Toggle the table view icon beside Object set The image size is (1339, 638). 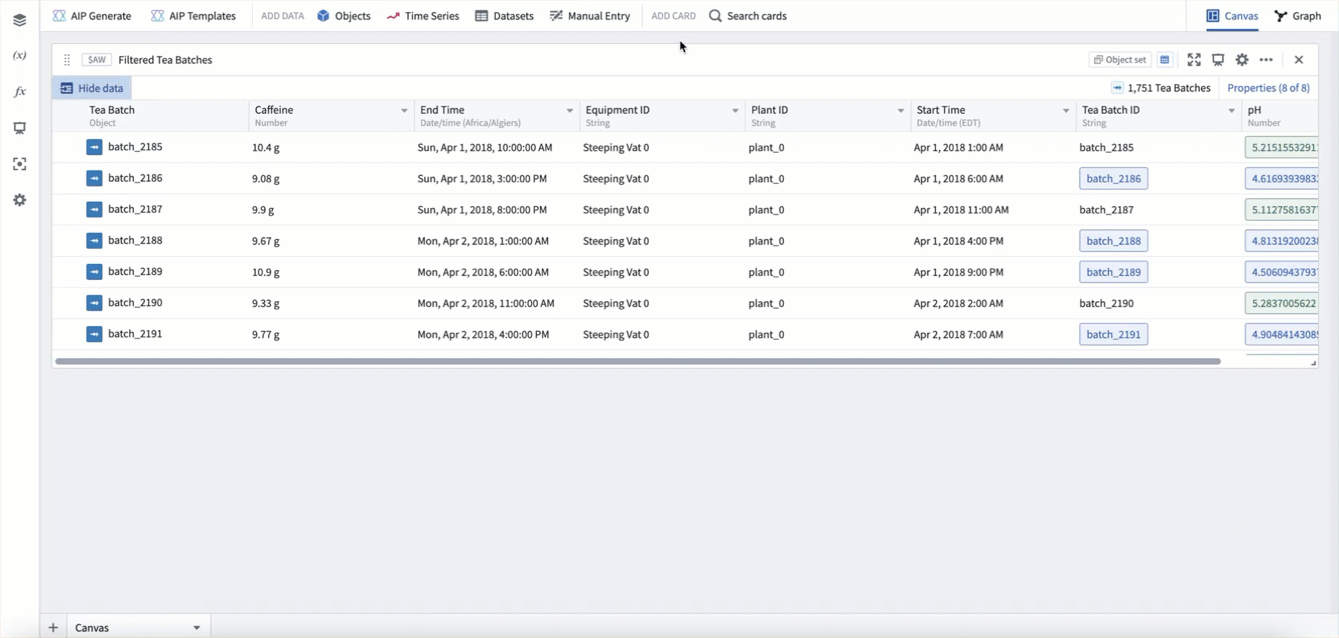click(1165, 60)
